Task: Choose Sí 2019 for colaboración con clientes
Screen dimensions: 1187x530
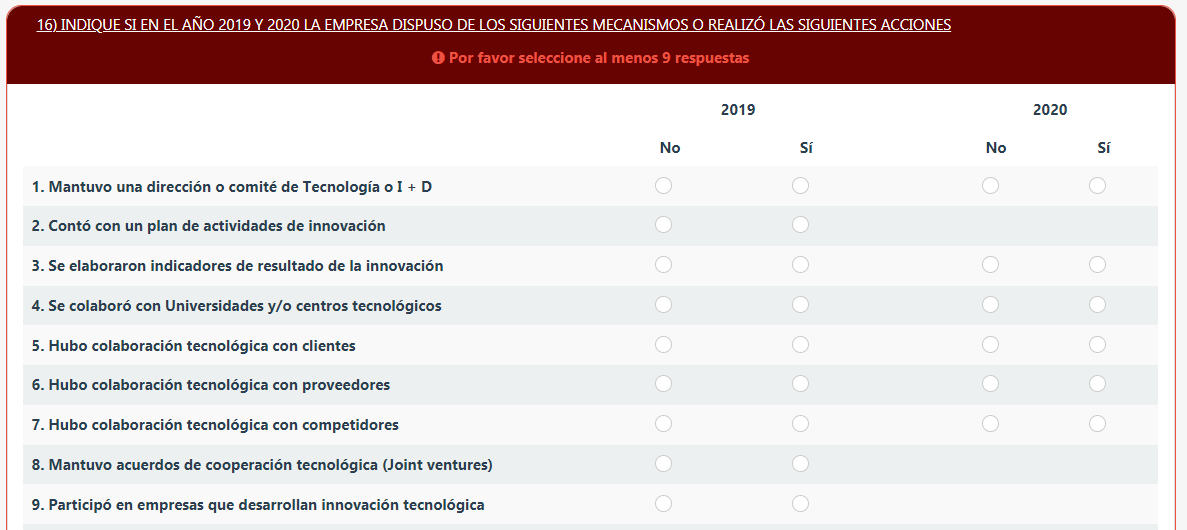Action: 800,344
